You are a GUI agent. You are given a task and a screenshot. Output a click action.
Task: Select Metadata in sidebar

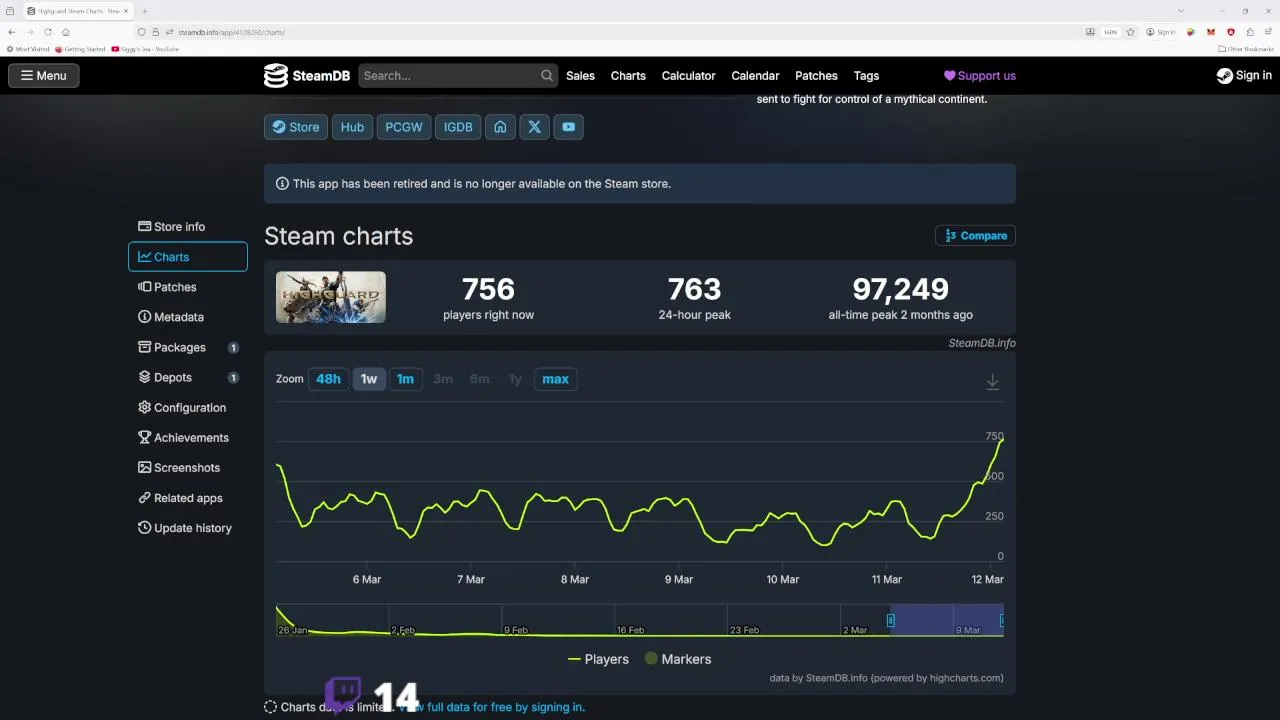[x=188, y=317]
